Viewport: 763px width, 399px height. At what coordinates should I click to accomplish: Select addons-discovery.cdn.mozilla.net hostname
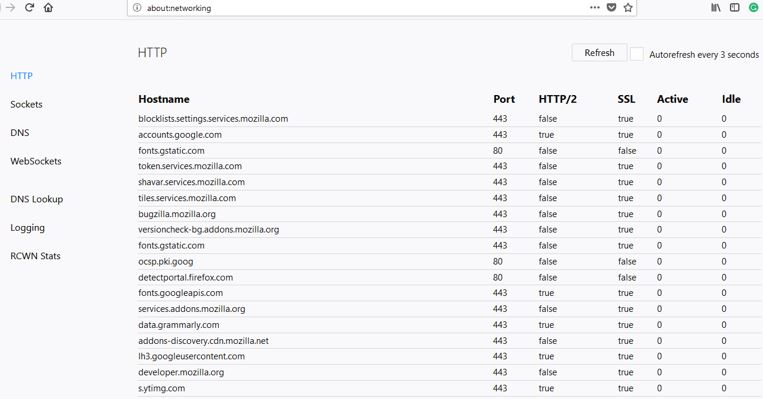tap(203, 341)
